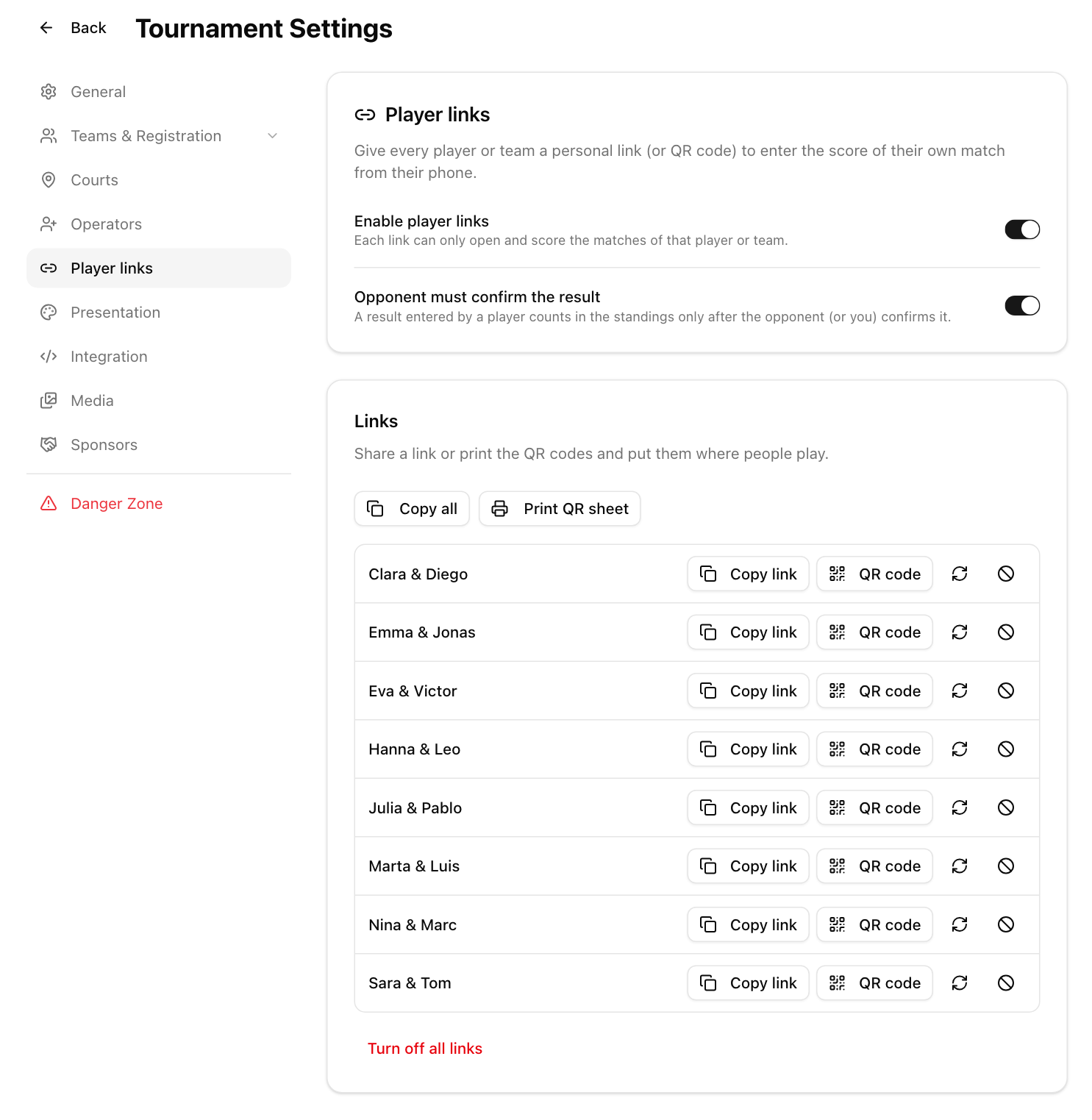
Task: Toggle the Enable player links switch
Action: coord(1022,229)
